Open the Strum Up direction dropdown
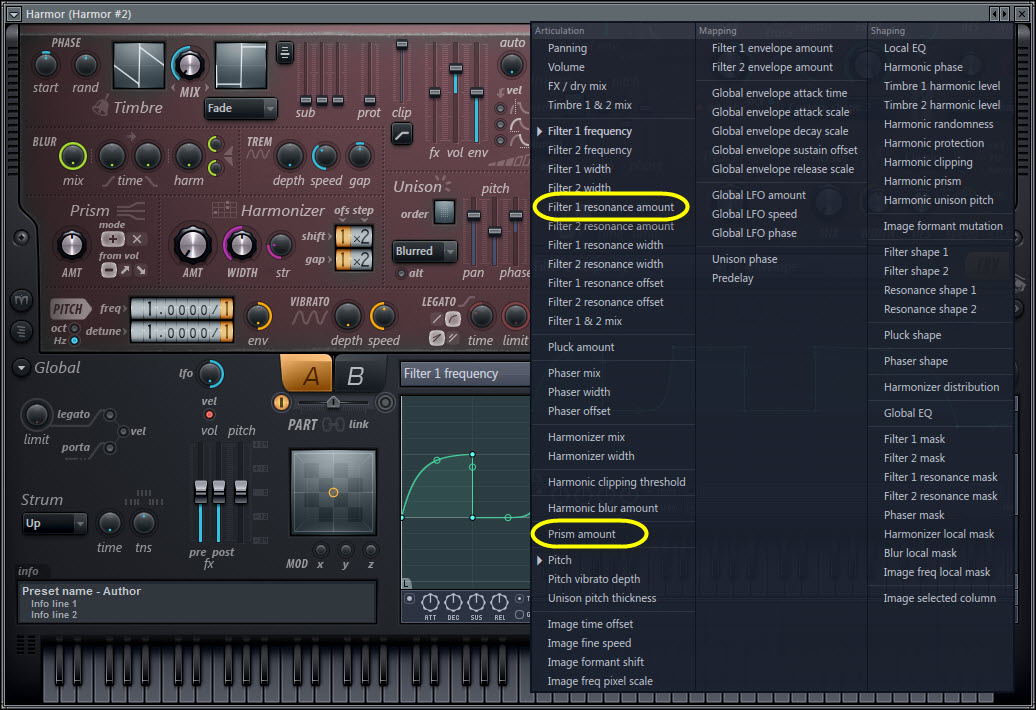 (55, 524)
